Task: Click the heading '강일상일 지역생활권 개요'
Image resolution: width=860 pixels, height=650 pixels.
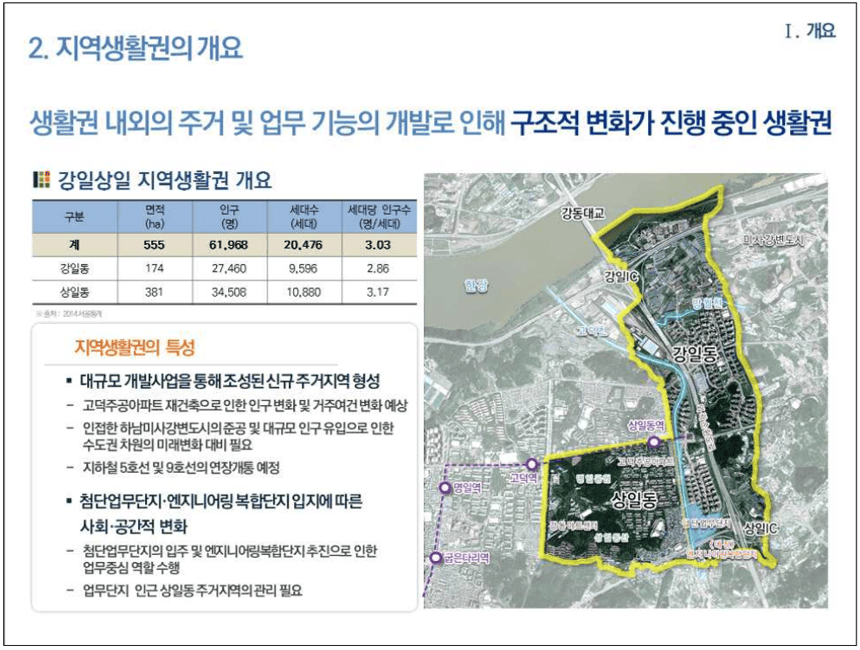Action: tap(165, 180)
